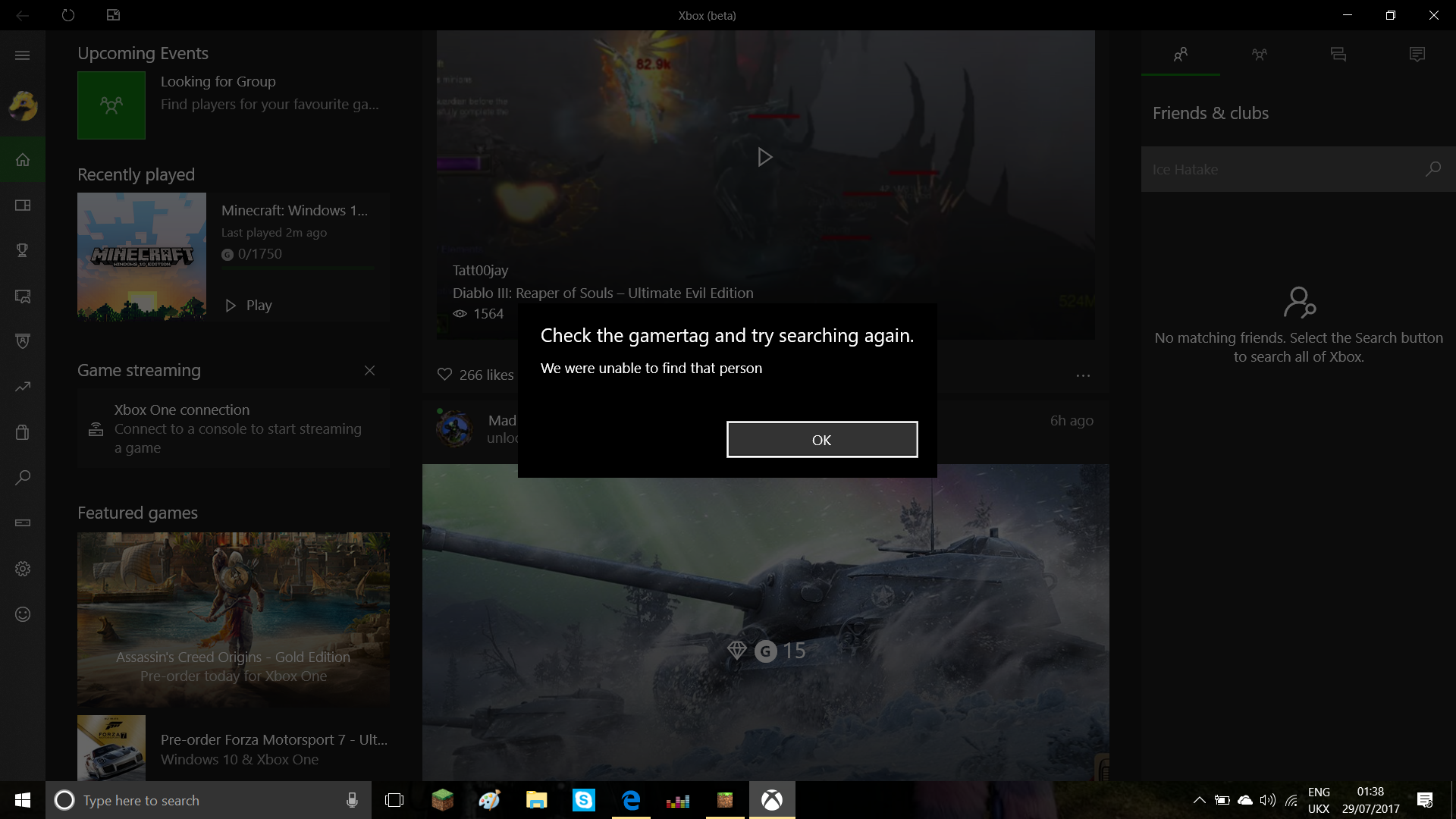Switch to Messages tab in right panel
Image resolution: width=1456 pixels, height=819 pixels.
click(x=1338, y=55)
